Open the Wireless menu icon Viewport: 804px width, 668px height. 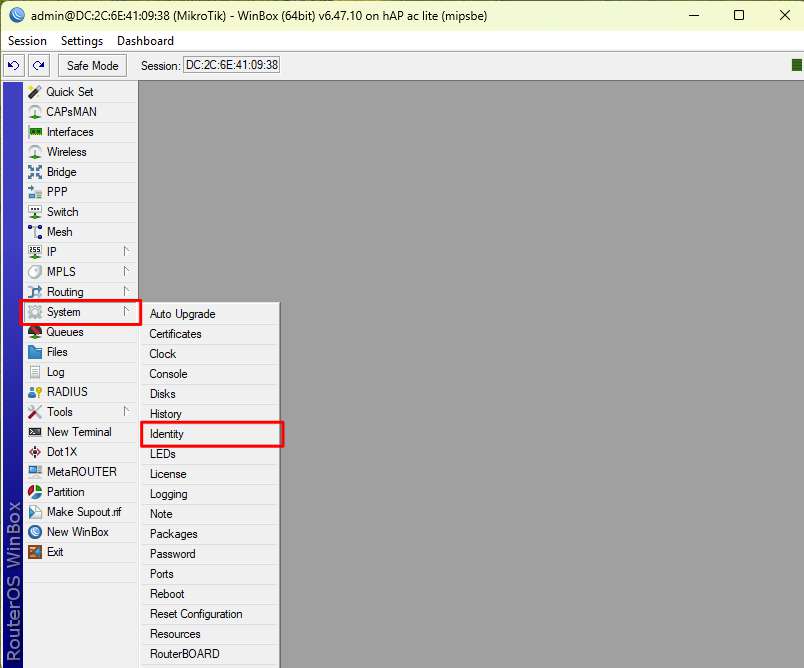click(x=35, y=152)
